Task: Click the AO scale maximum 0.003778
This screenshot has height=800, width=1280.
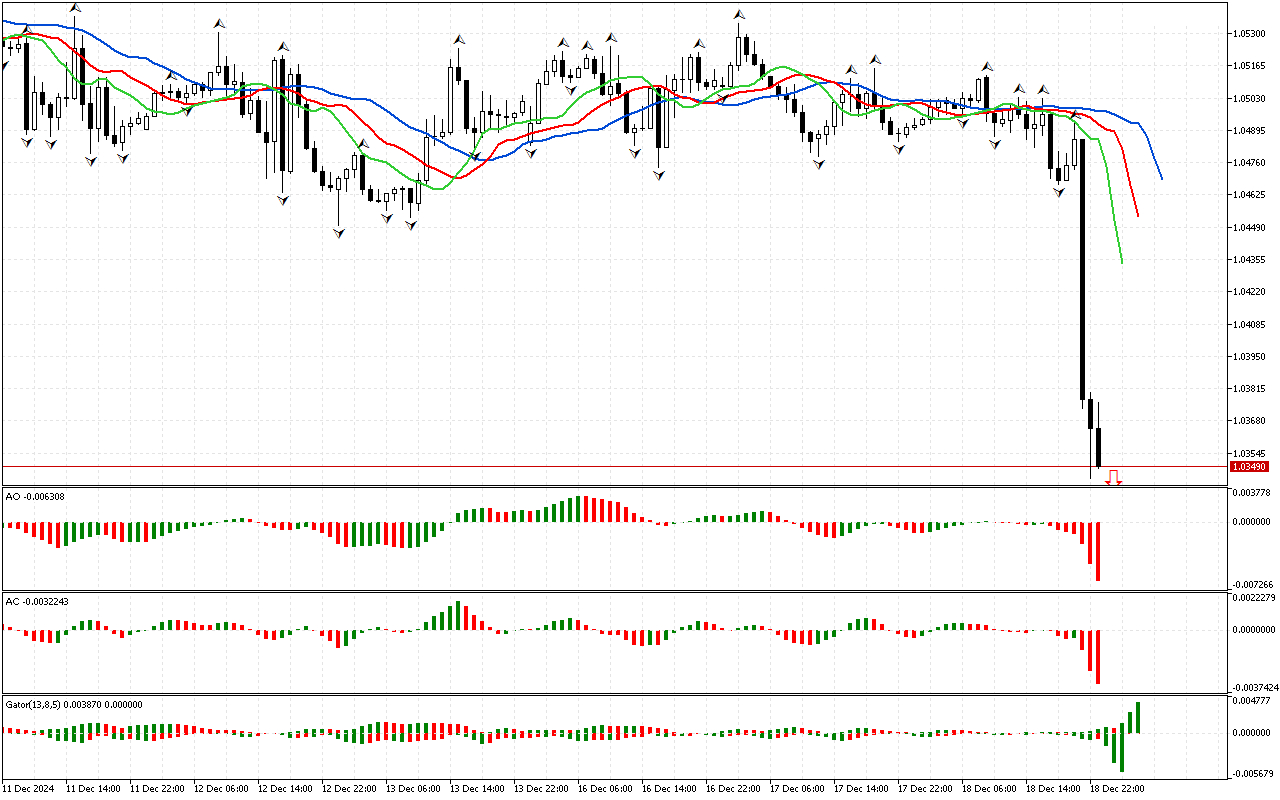Action: tap(1253, 493)
